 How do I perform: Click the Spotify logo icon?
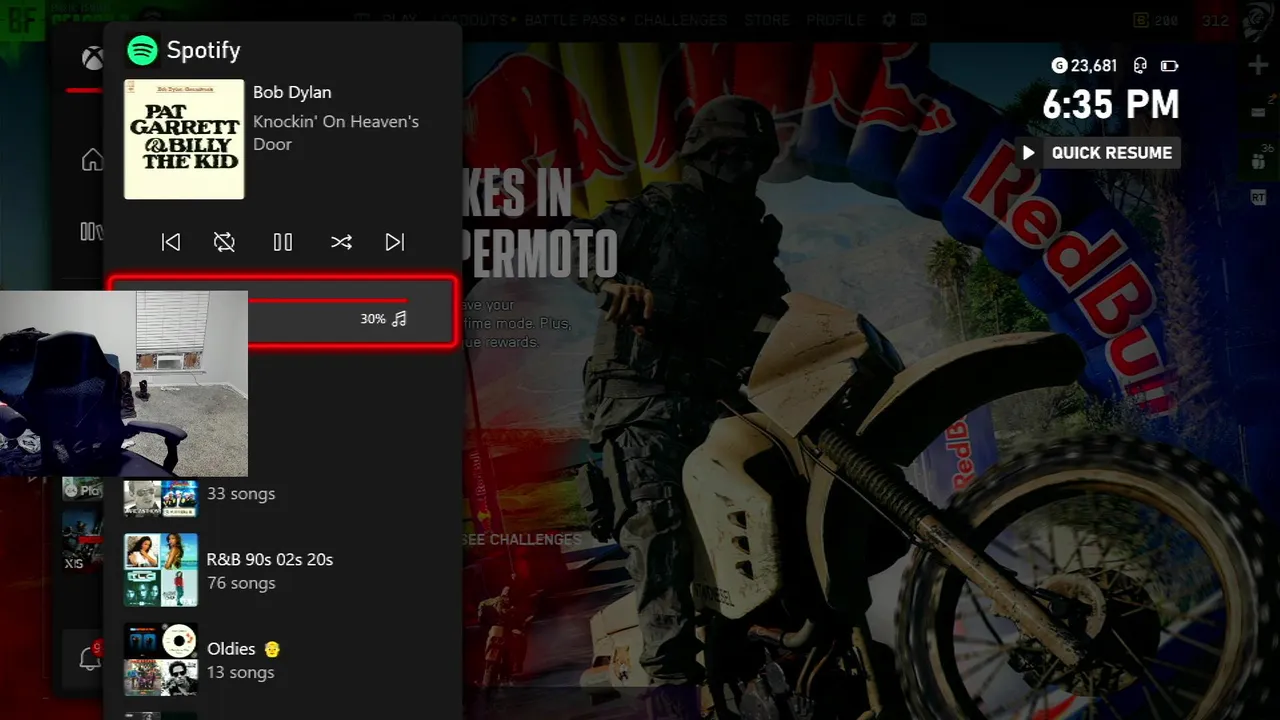tap(143, 50)
